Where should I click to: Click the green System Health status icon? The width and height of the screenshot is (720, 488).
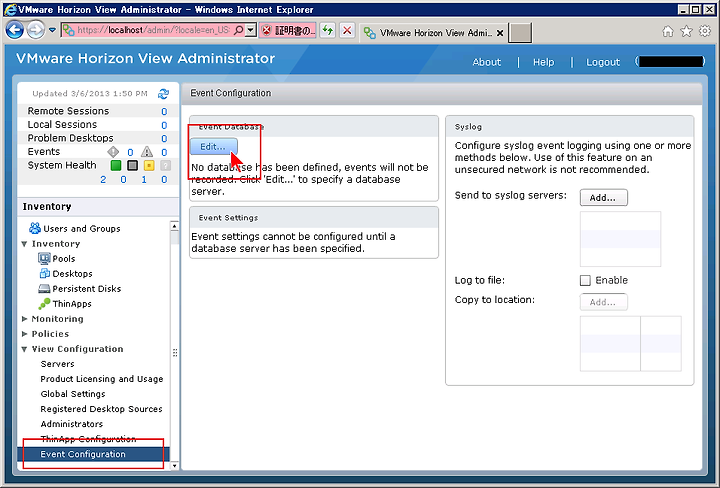click(116, 165)
